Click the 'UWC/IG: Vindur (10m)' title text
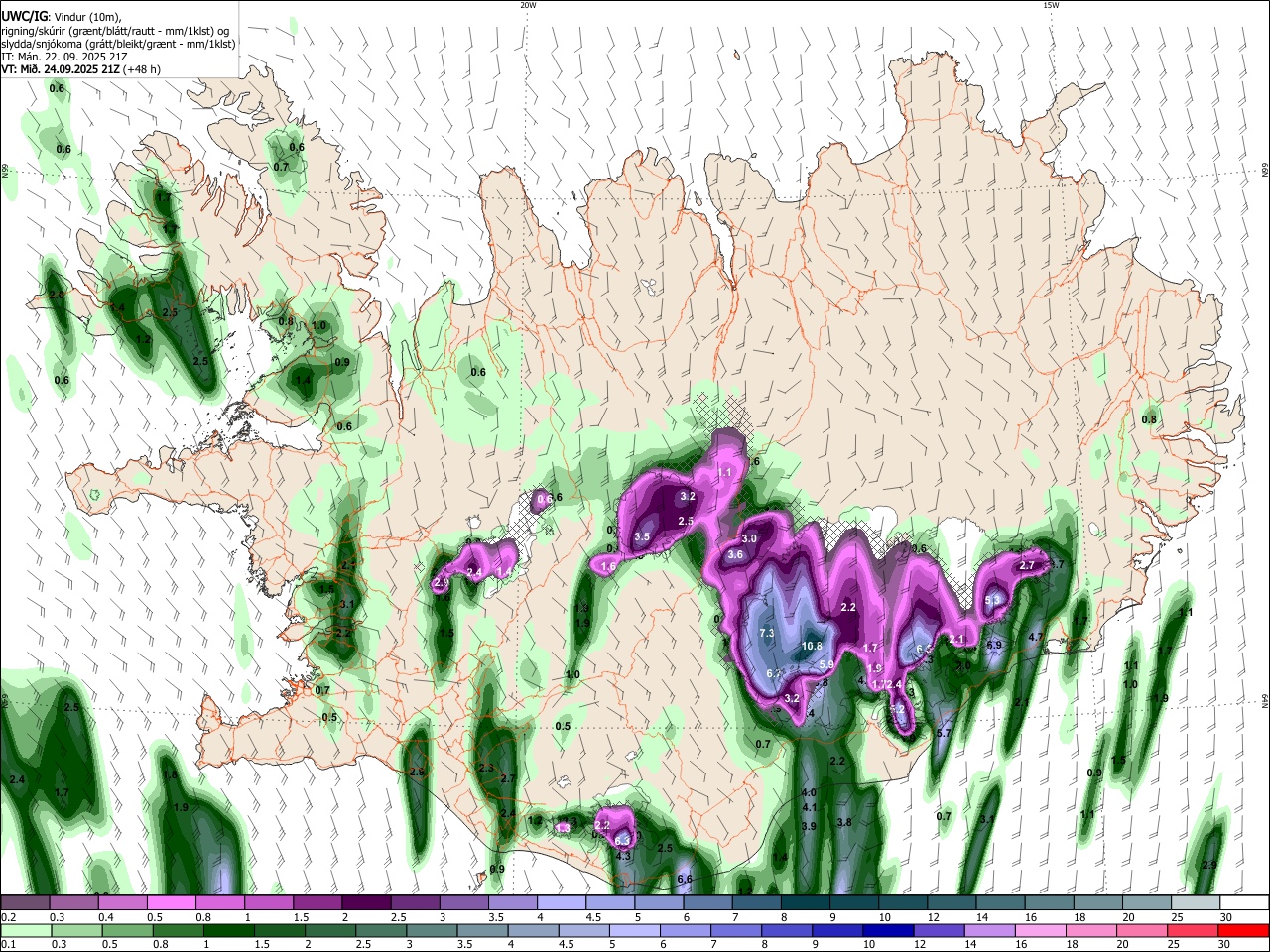1270x952 pixels. pos(61,17)
